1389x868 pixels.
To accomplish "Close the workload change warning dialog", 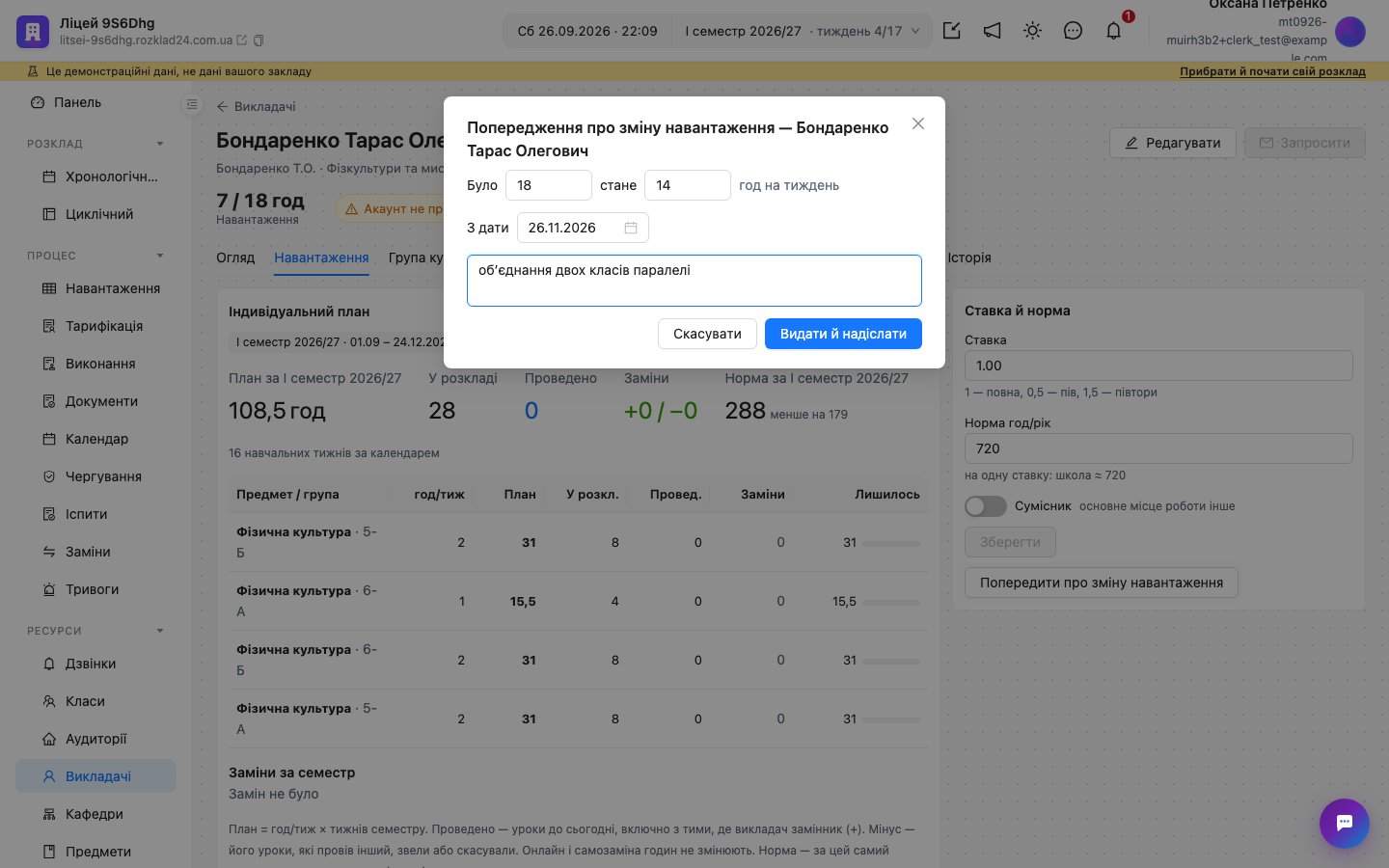I will coord(918,123).
